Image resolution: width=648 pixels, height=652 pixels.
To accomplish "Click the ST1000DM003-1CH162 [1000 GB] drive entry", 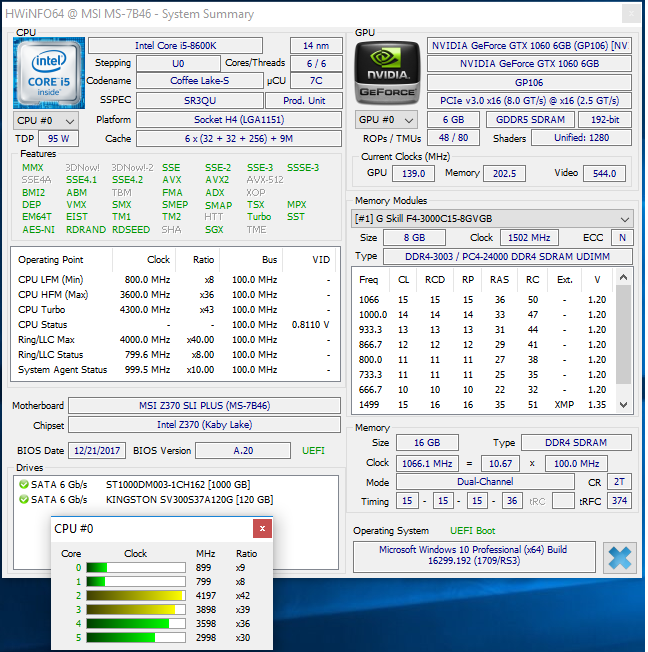I will 178,485.
